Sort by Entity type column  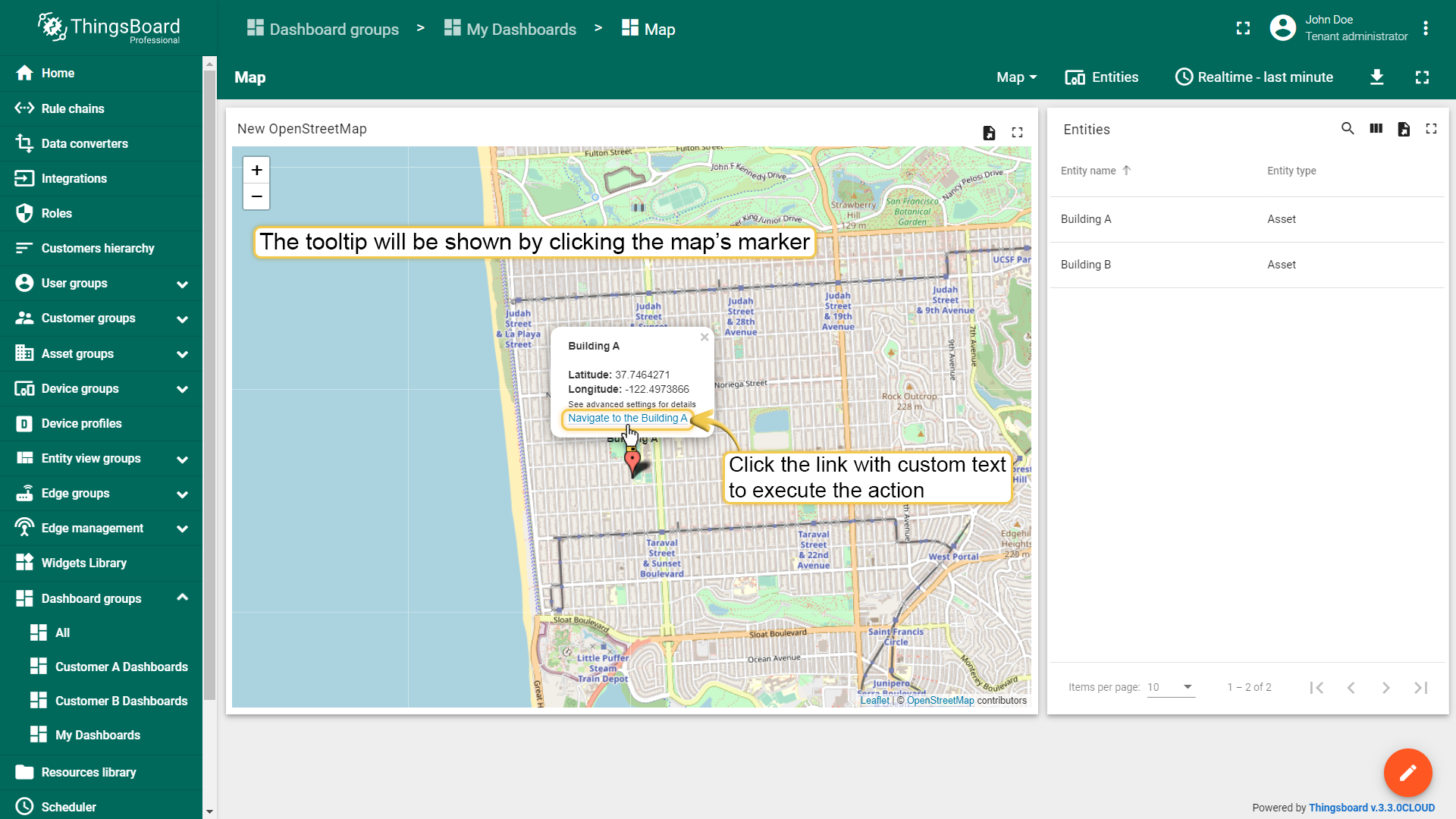click(x=1291, y=171)
